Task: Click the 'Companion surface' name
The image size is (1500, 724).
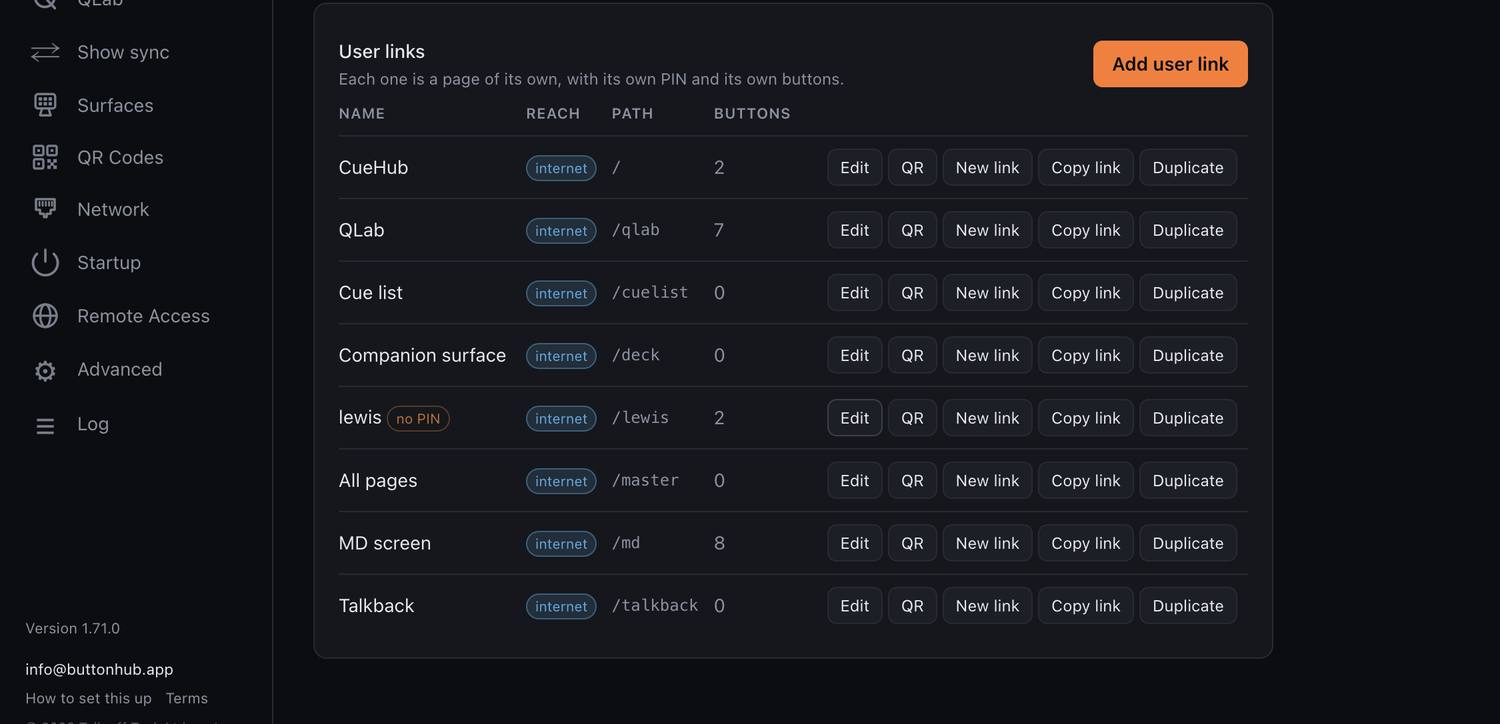Action: click(422, 355)
